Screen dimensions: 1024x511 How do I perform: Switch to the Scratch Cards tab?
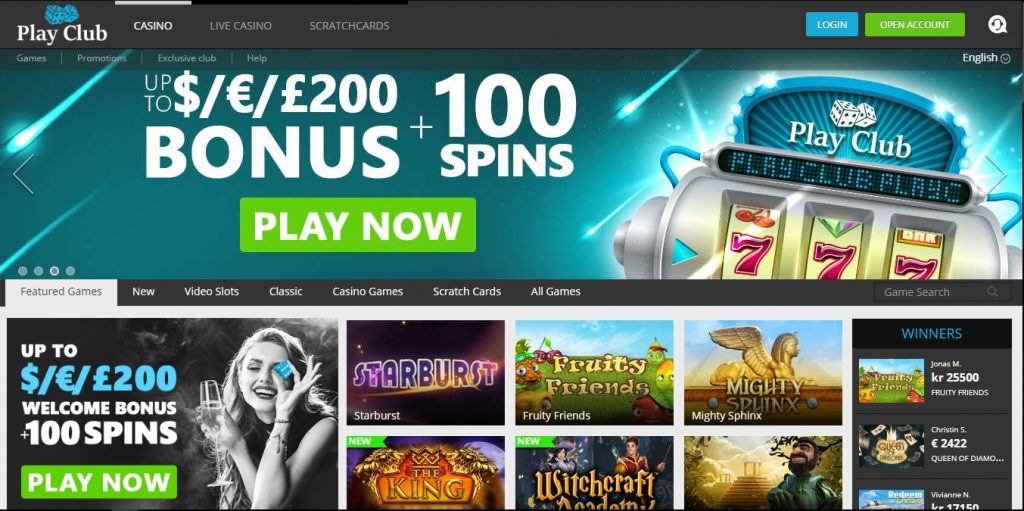[x=467, y=291]
